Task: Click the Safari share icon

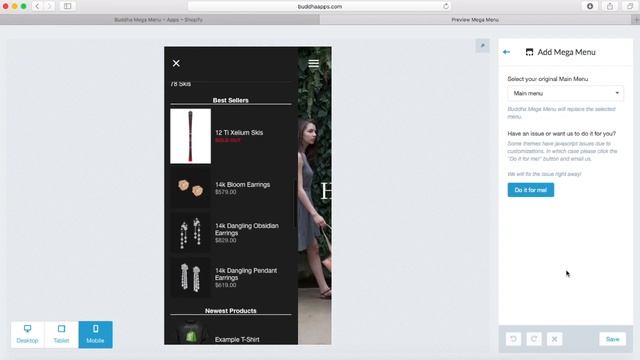Action: click(x=610, y=6)
